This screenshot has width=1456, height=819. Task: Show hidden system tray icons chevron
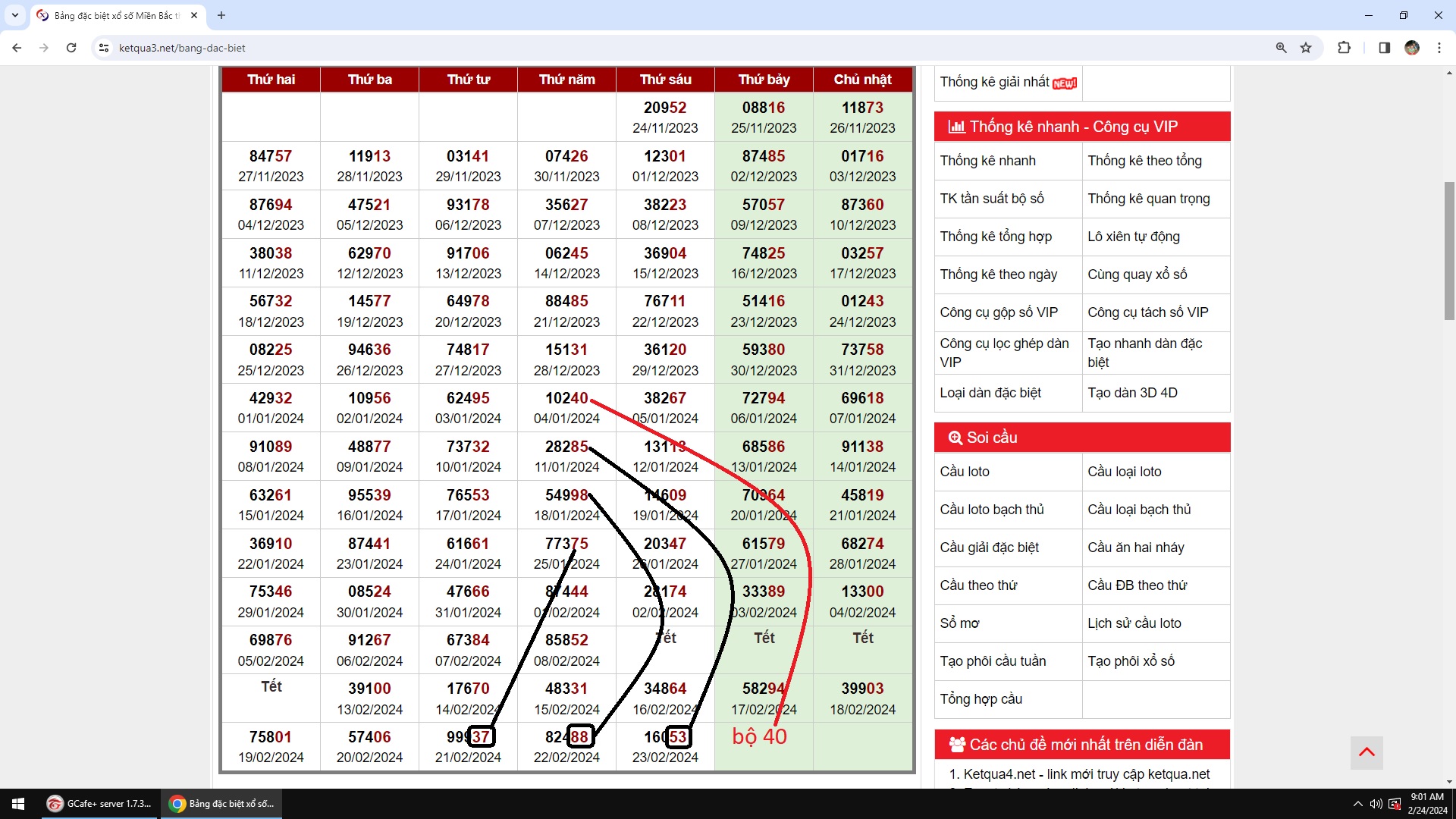[1357, 804]
